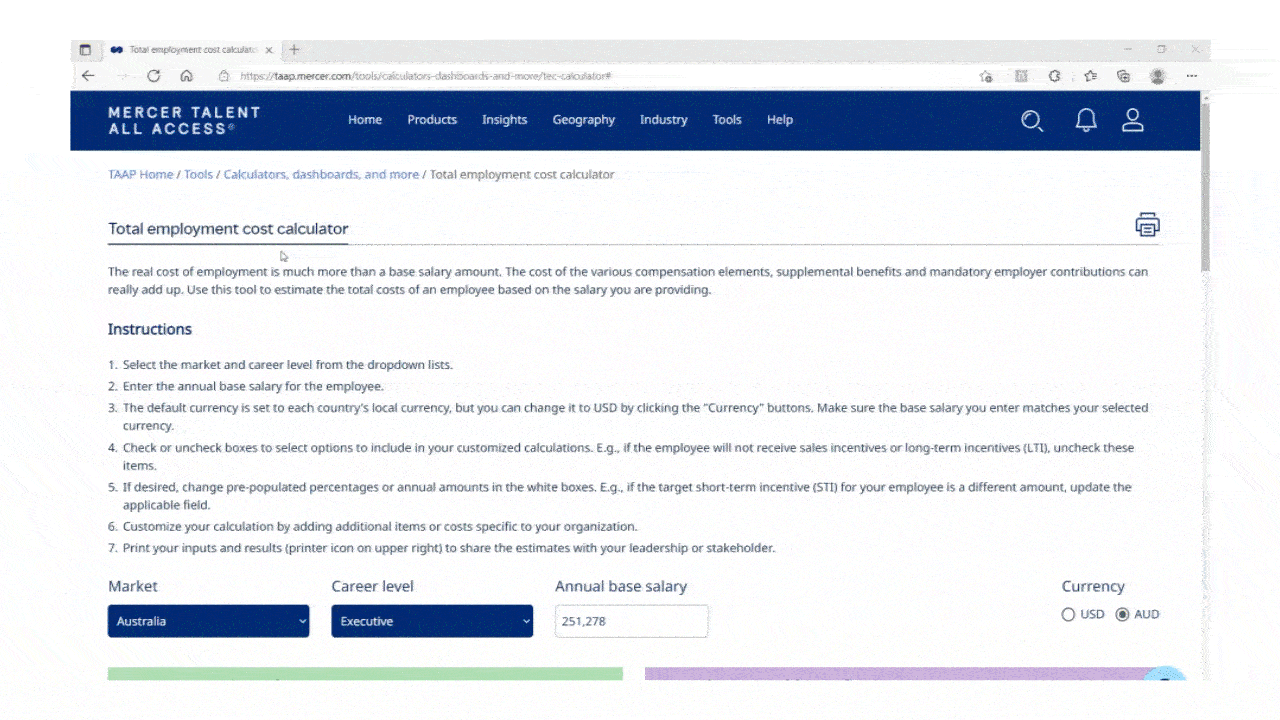Select the AUD currency option
1280x720 pixels.
pyautogui.click(x=1123, y=614)
